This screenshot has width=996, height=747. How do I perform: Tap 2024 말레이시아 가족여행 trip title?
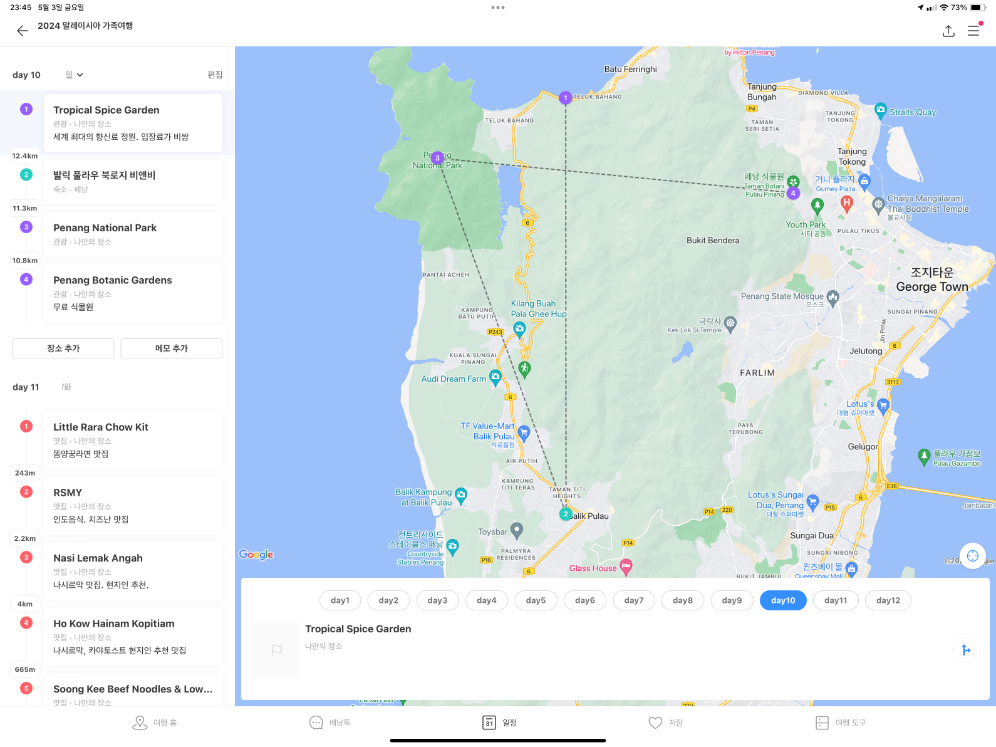pyautogui.click(x=85, y=25)
